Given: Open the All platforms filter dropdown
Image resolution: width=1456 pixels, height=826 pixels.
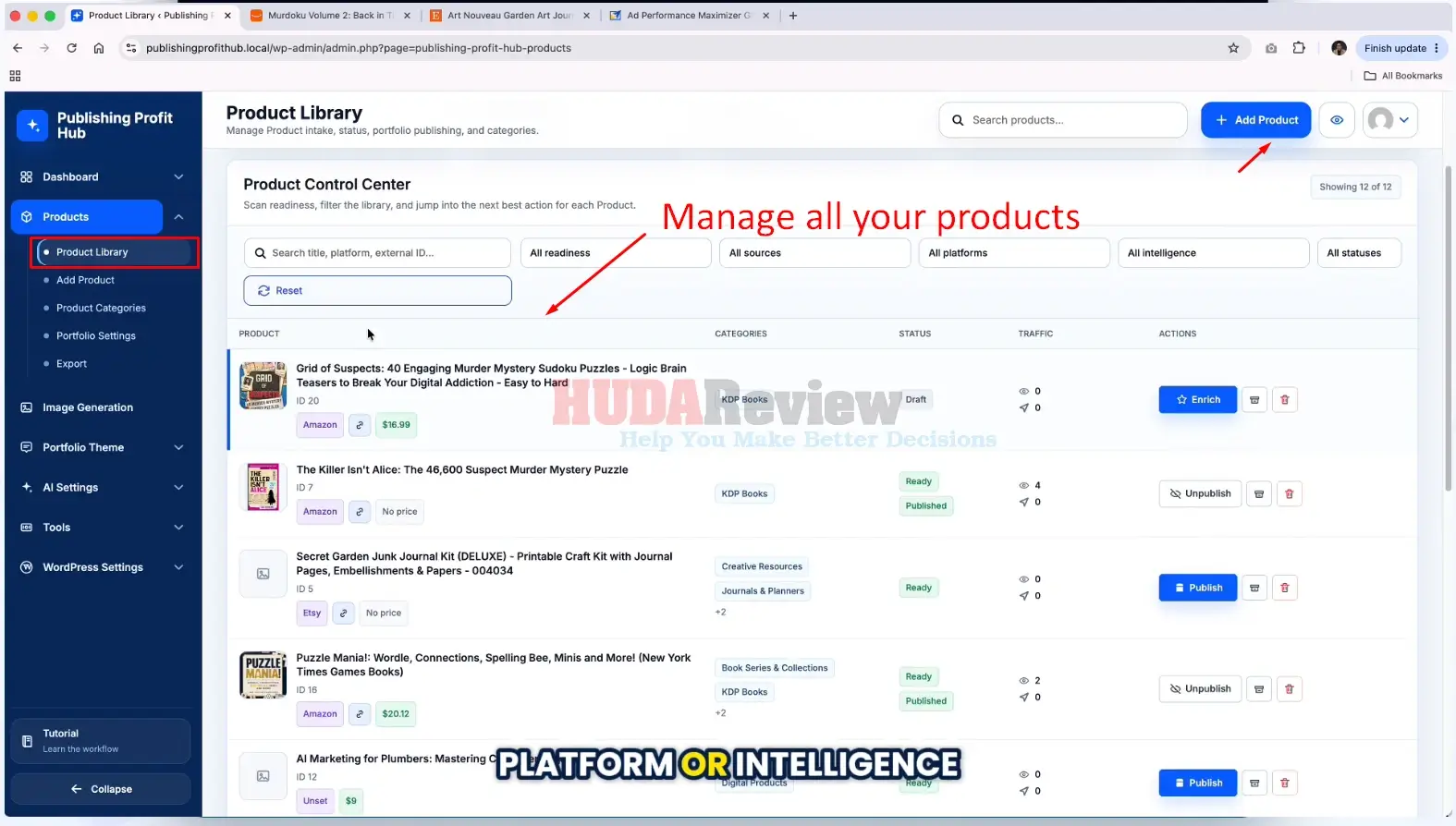Looking at the screenshot, I should point(1014,253).
